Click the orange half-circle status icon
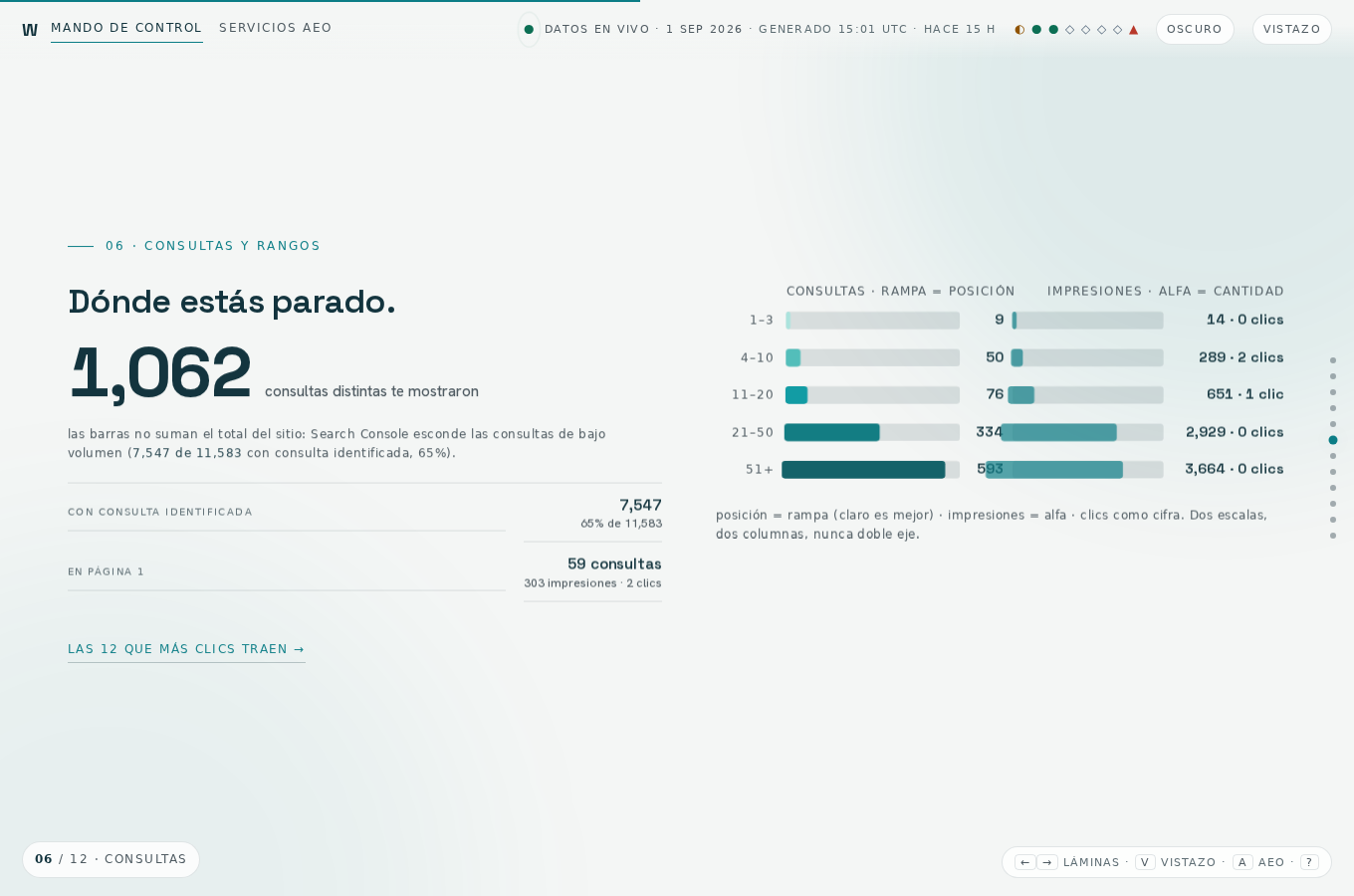Viewport: 1354px width, 896px height. pyautogui.click(x=1019, y=30)
